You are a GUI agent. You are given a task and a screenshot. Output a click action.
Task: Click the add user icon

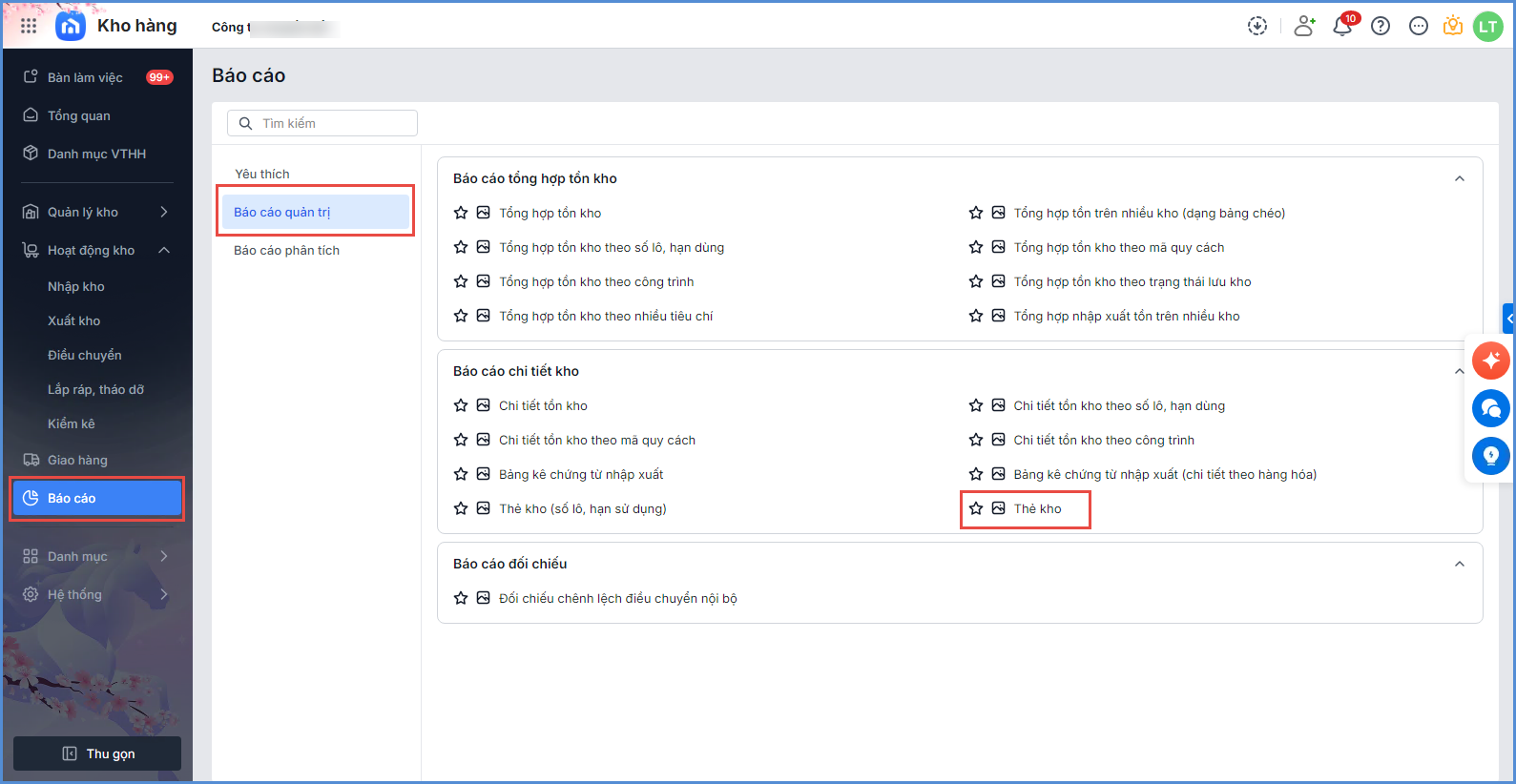1304,26
